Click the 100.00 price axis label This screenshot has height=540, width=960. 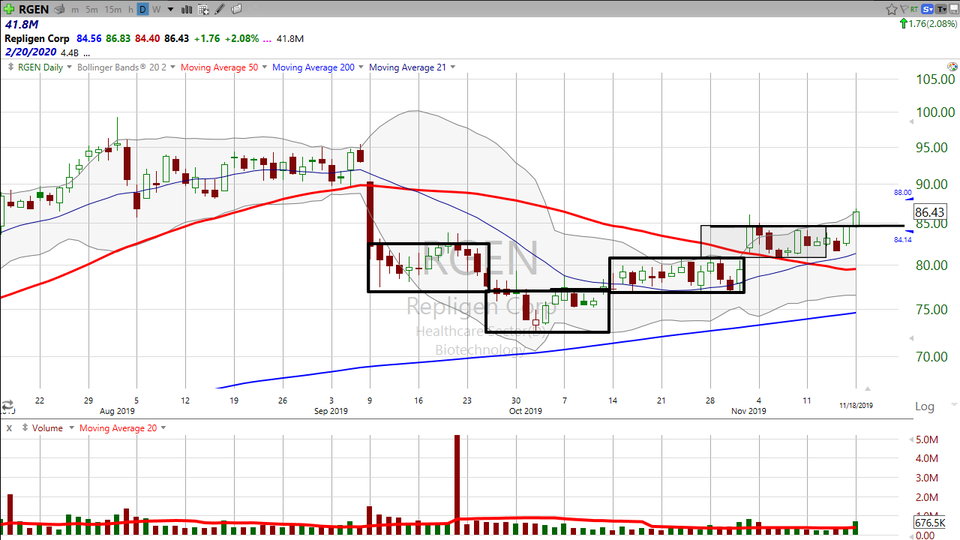[x=935, y=113]
